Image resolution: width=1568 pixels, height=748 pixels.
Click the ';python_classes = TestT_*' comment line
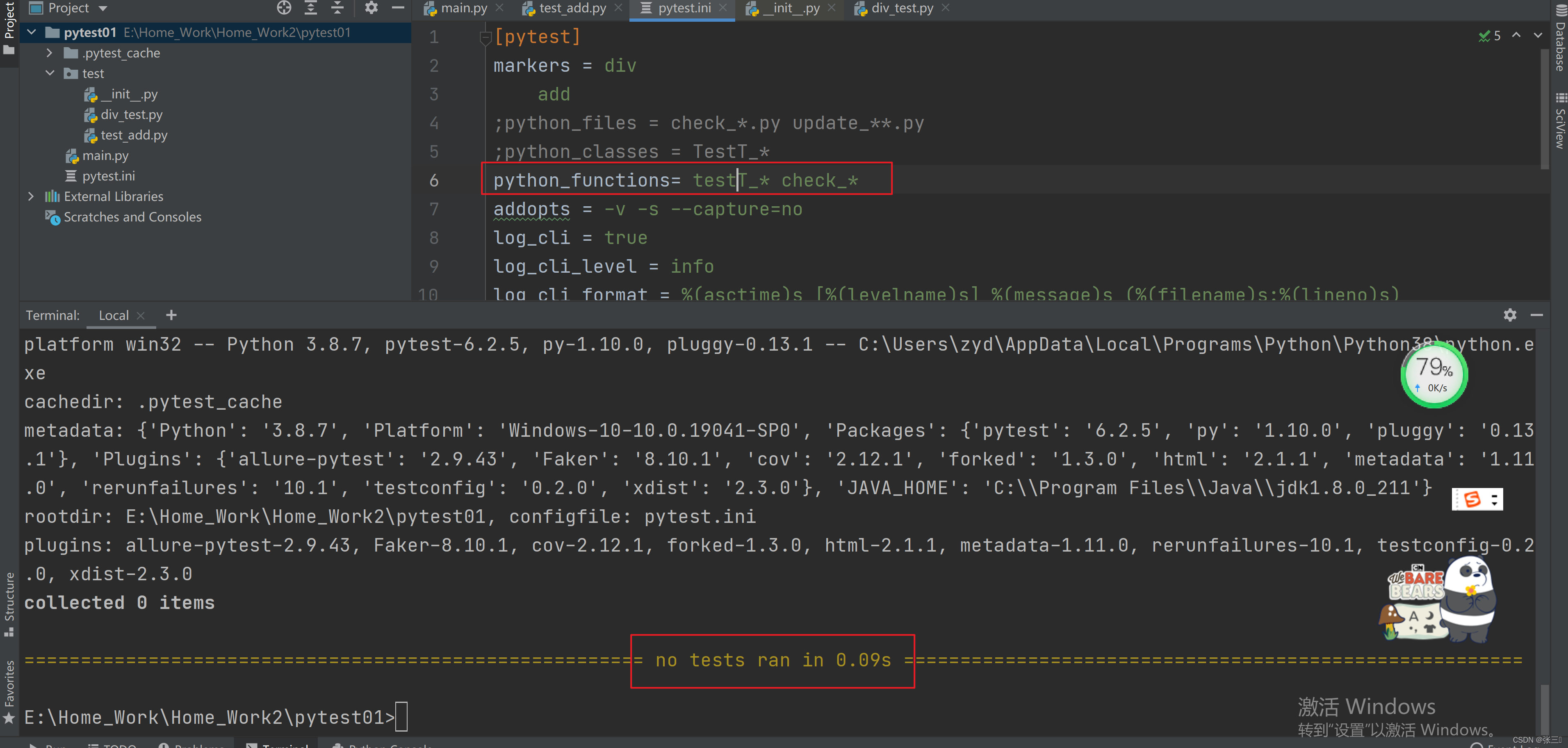[631, 152]
